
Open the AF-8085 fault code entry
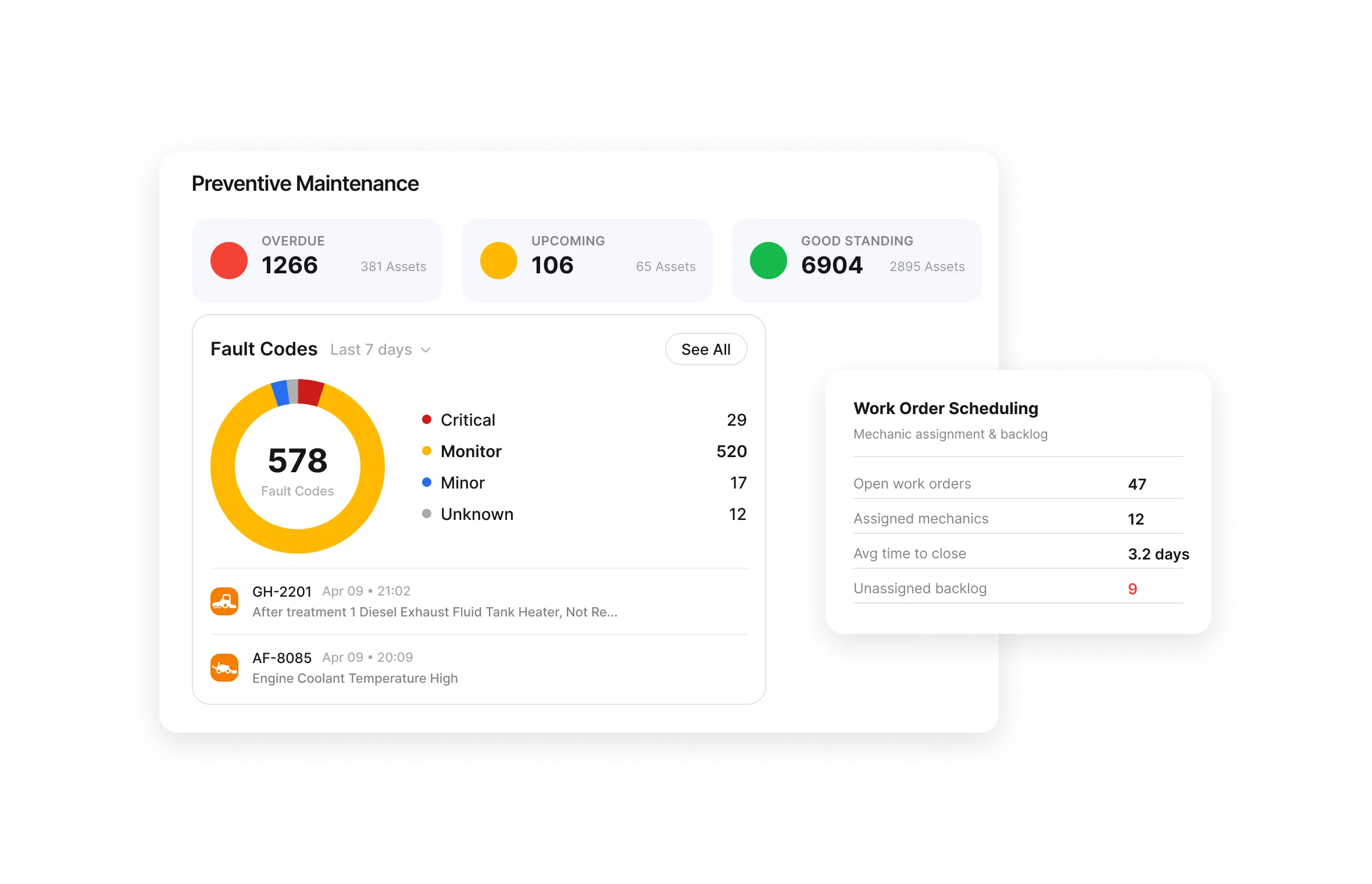(x=479, y=668)
